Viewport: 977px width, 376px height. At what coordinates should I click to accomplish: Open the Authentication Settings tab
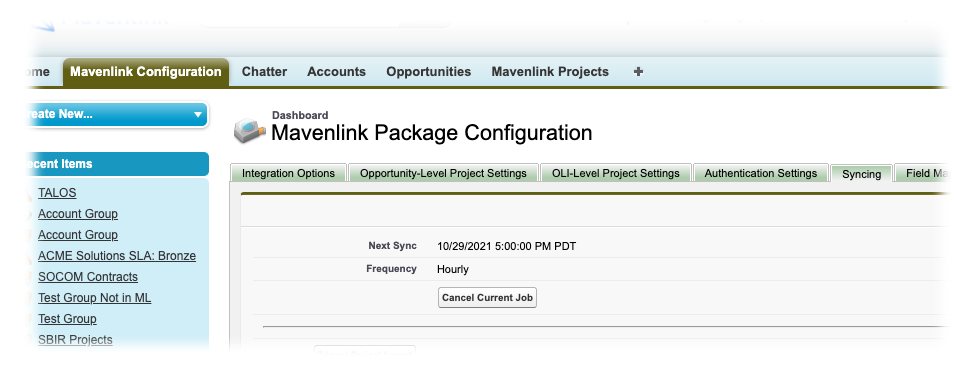click(x=761, y=173)
